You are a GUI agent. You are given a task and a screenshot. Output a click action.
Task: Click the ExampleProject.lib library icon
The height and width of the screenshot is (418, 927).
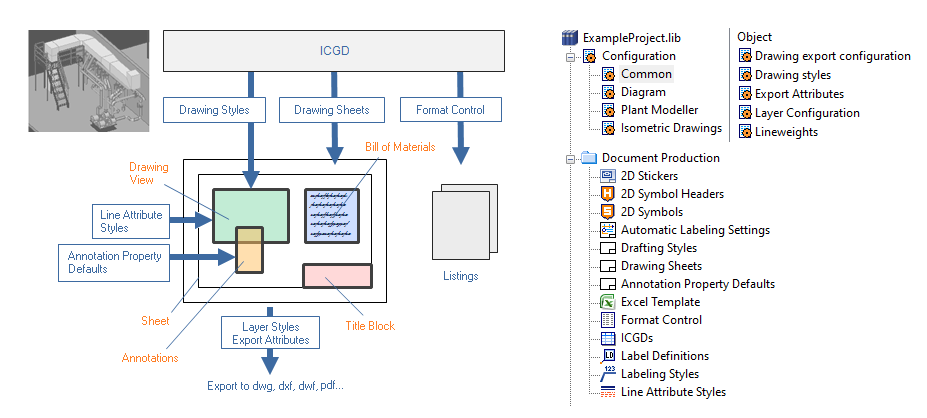[570, 38]
